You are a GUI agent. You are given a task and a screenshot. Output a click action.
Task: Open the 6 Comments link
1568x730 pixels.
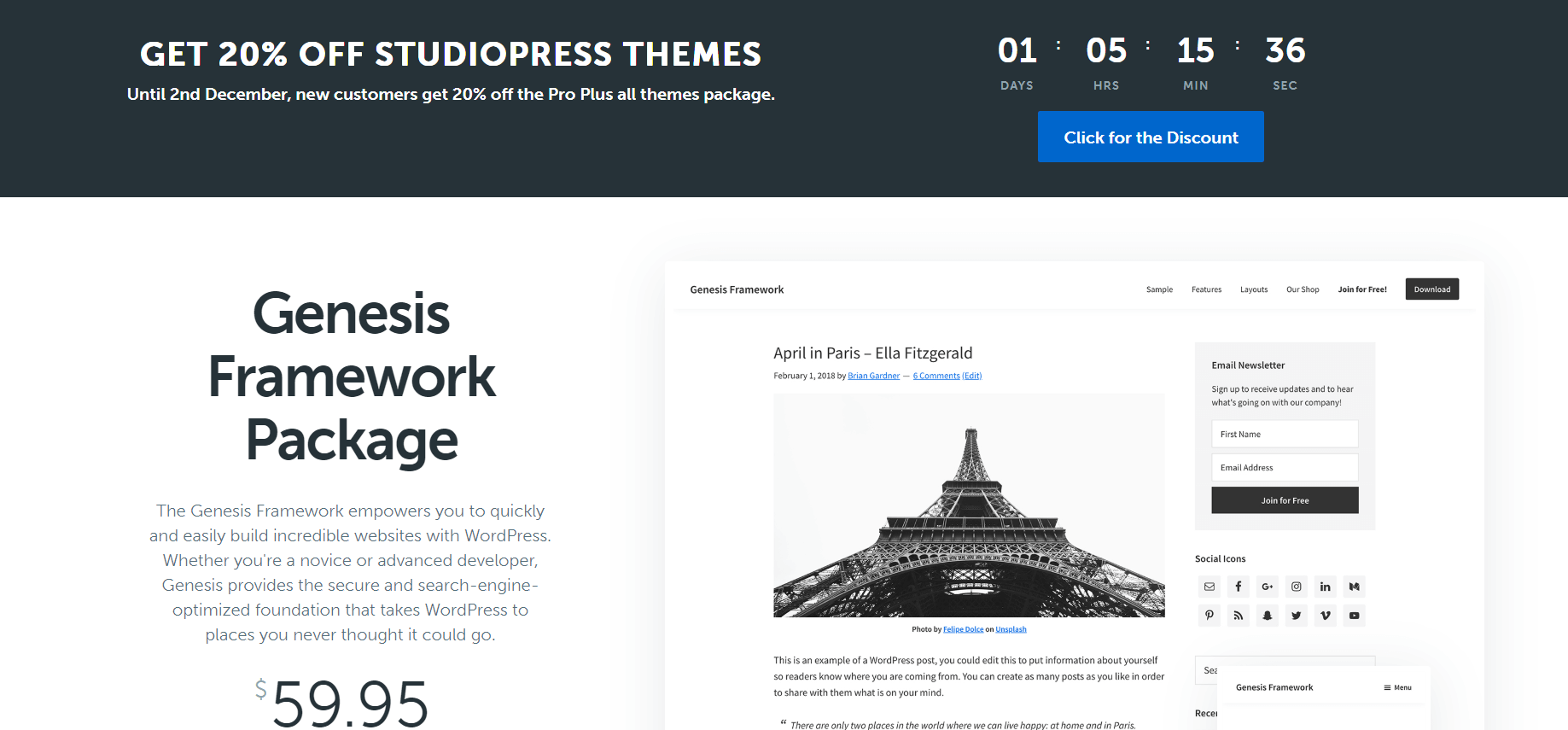[936, 376]
